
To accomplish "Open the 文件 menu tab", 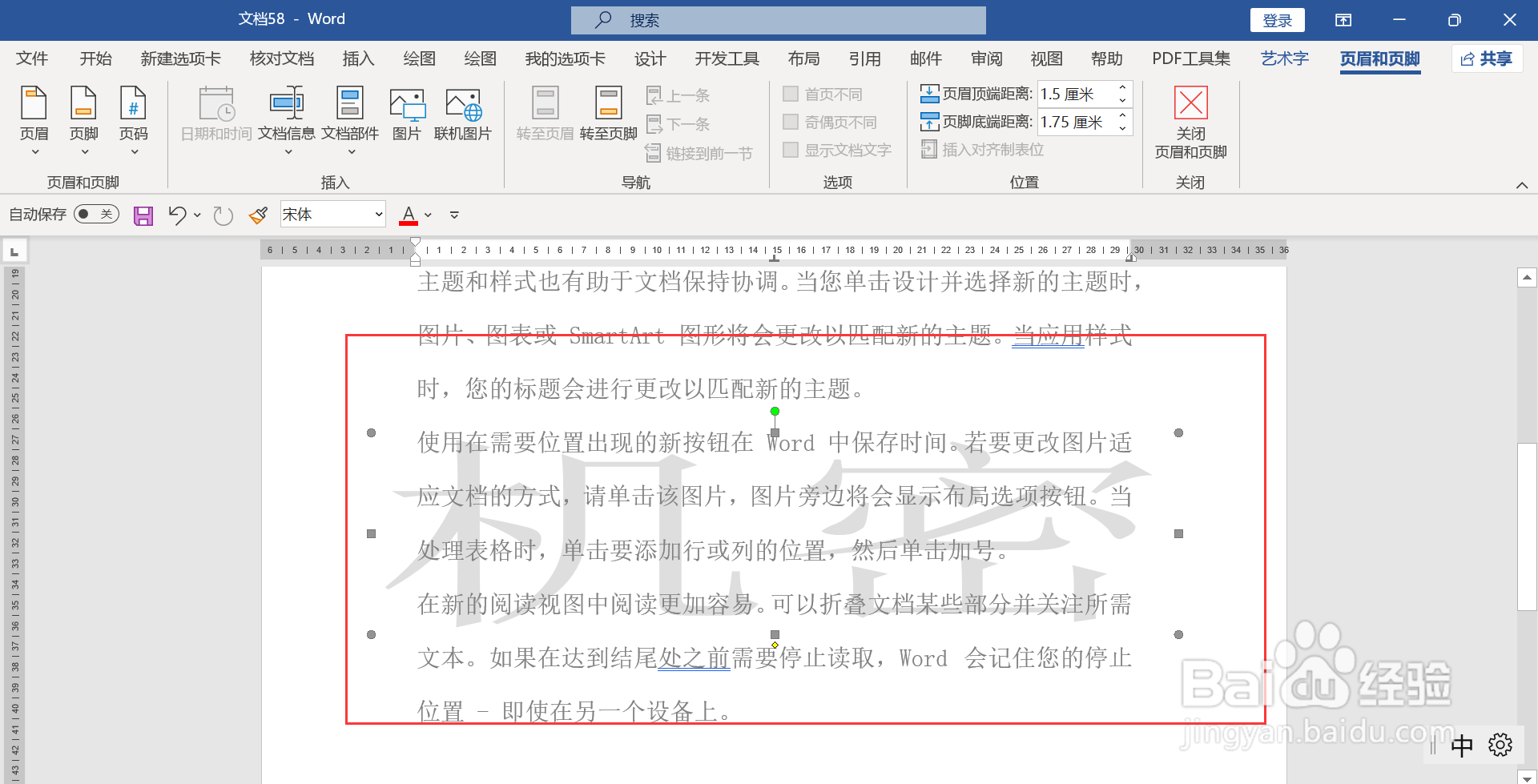I will [x=32, y=58].
